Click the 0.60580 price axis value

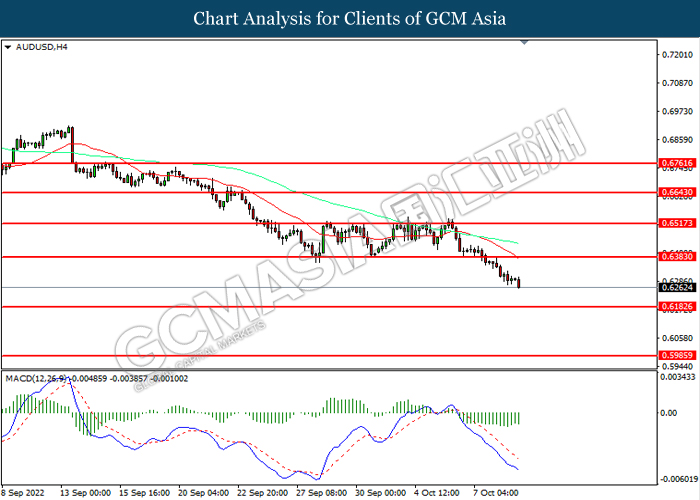point(677,338)
